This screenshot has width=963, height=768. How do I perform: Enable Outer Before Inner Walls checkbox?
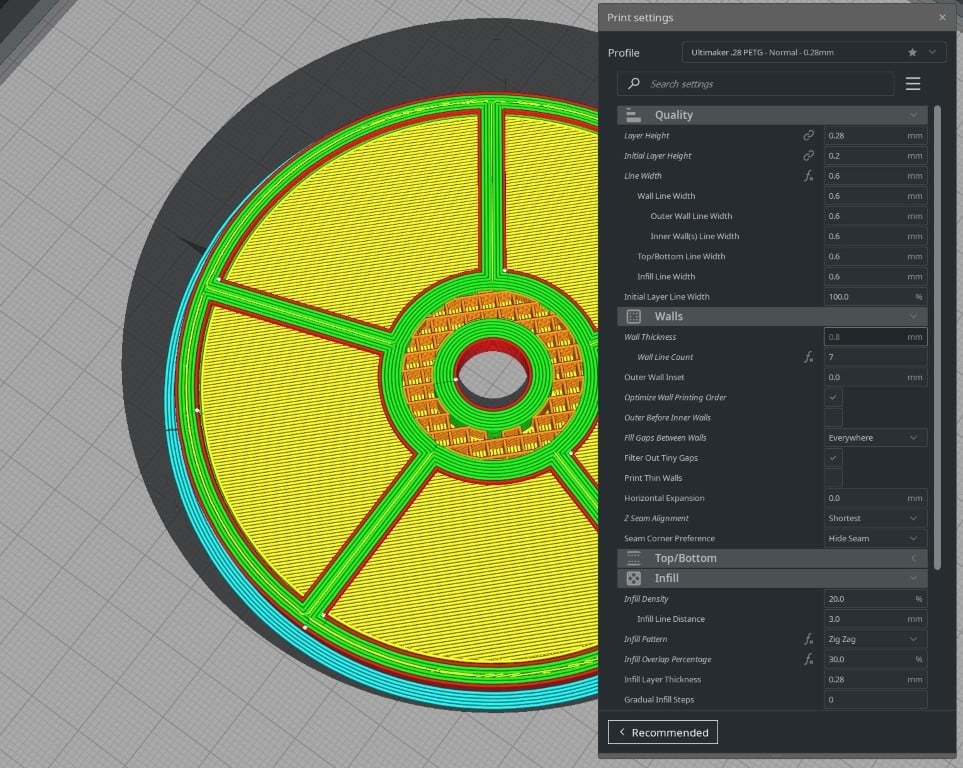[x=833, y=417]
